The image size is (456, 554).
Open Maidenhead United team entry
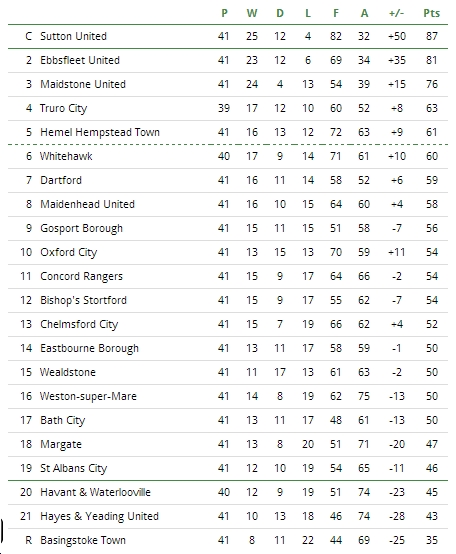(x=87, y=204)
